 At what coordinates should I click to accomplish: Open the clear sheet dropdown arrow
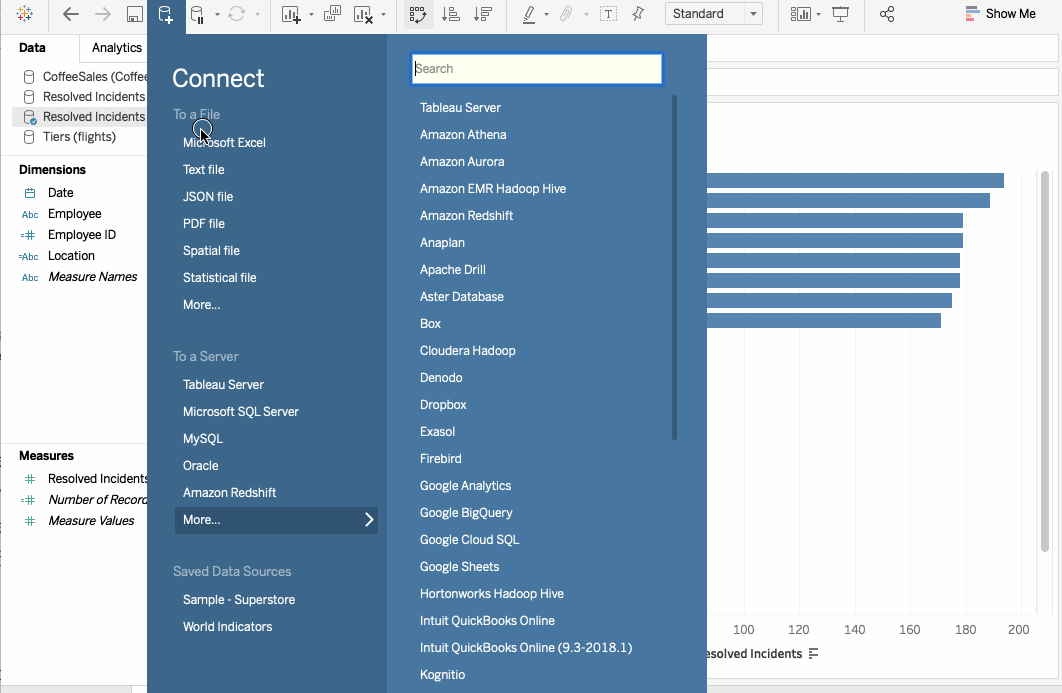(x=383, y=14)
